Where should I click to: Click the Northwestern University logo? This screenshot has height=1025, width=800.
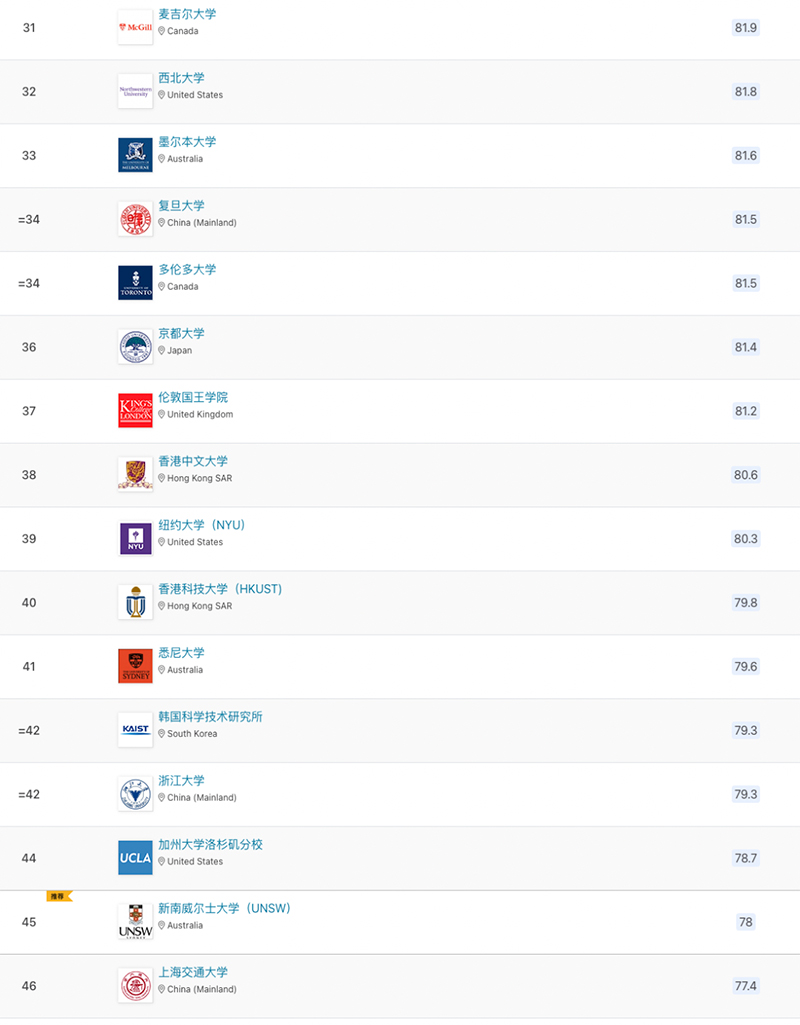[135, 91]
